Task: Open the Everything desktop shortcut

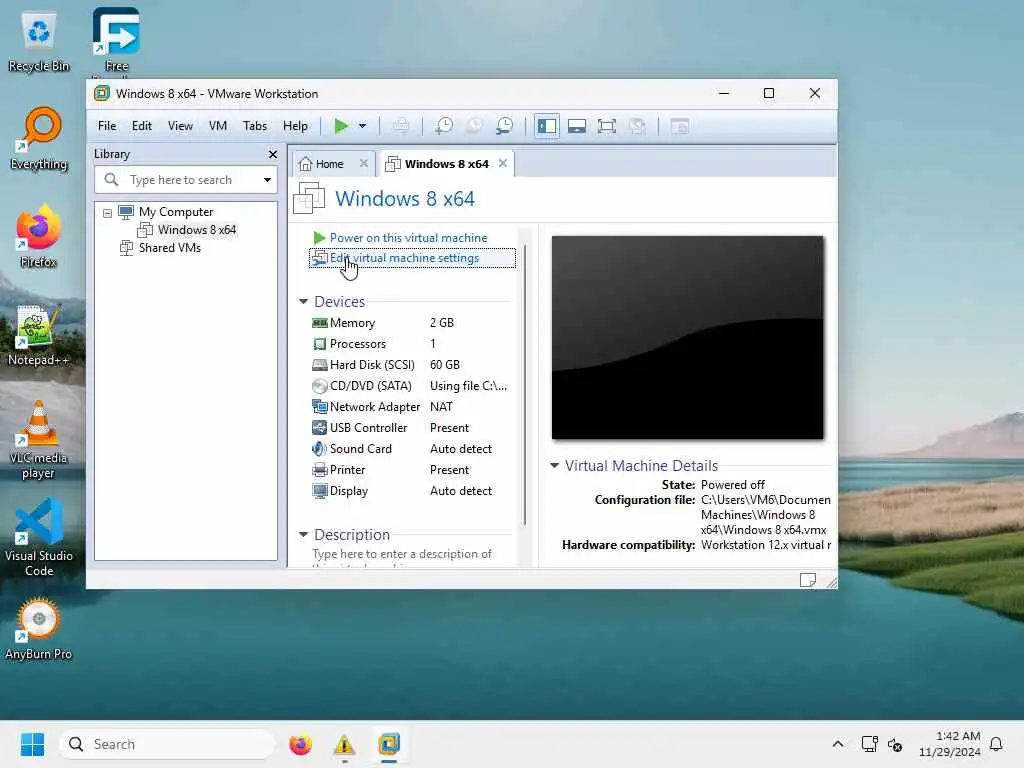Action: click(x=39, y=139)
